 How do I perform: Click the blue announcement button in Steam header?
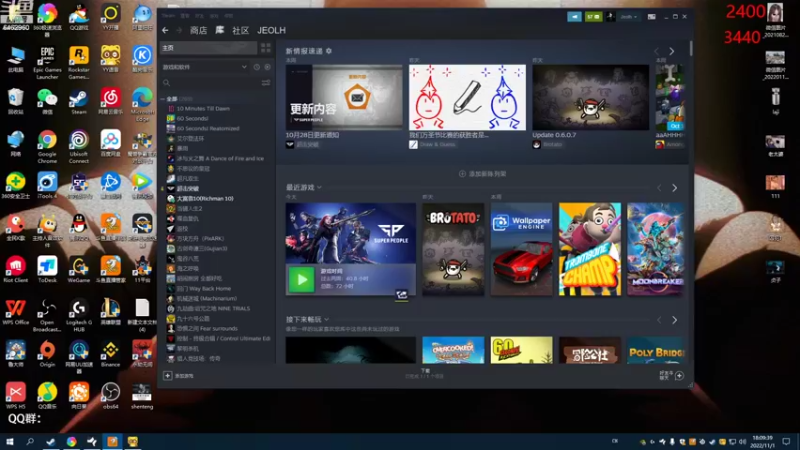574,17
